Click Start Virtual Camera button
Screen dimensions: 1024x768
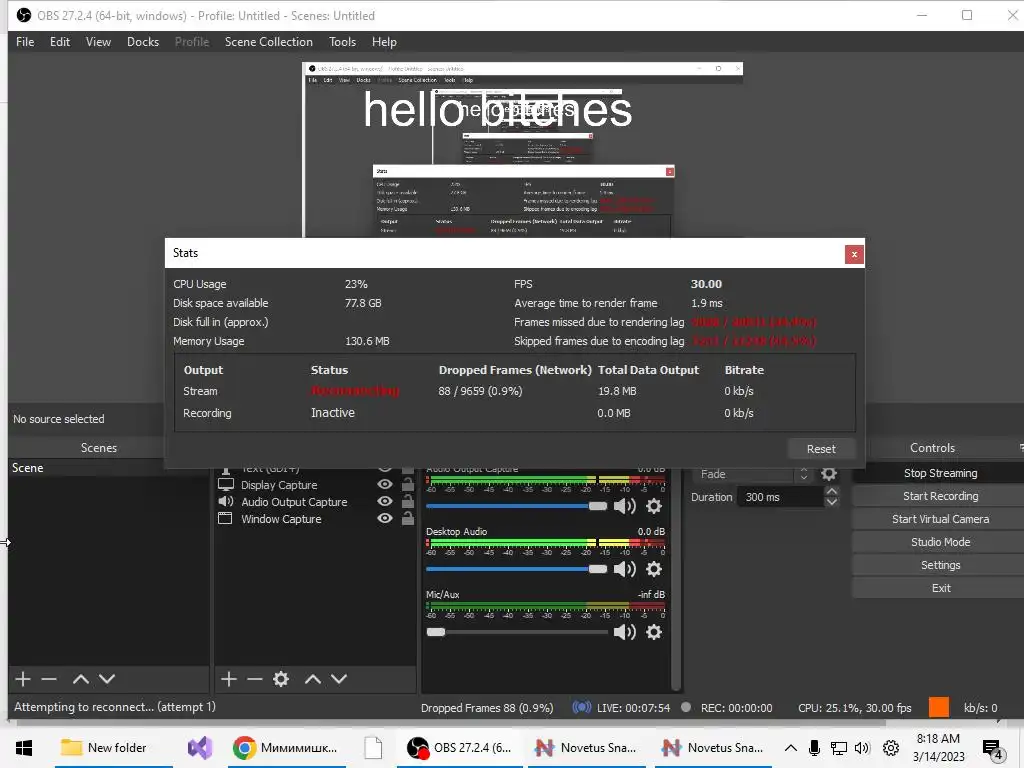pos(940,519)
